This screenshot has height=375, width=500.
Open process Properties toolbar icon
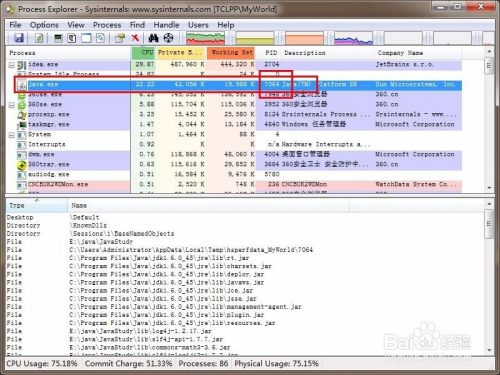point(120,38)
